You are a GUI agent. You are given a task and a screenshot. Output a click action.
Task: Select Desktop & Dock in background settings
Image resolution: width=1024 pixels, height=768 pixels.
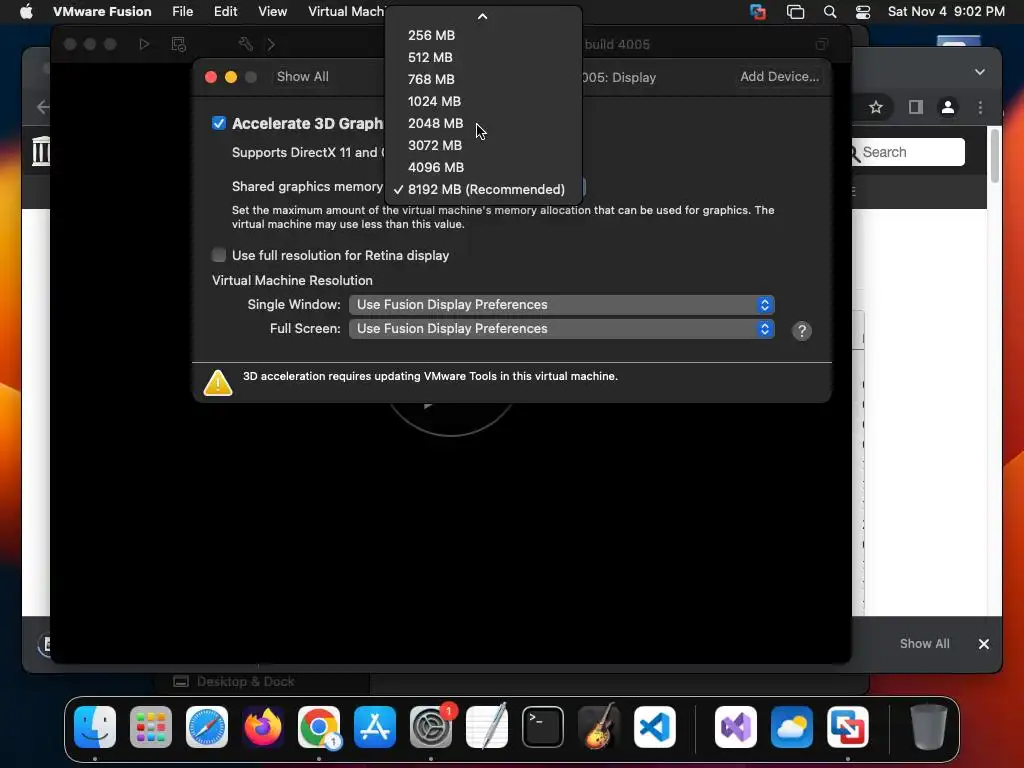click(234, 682)
